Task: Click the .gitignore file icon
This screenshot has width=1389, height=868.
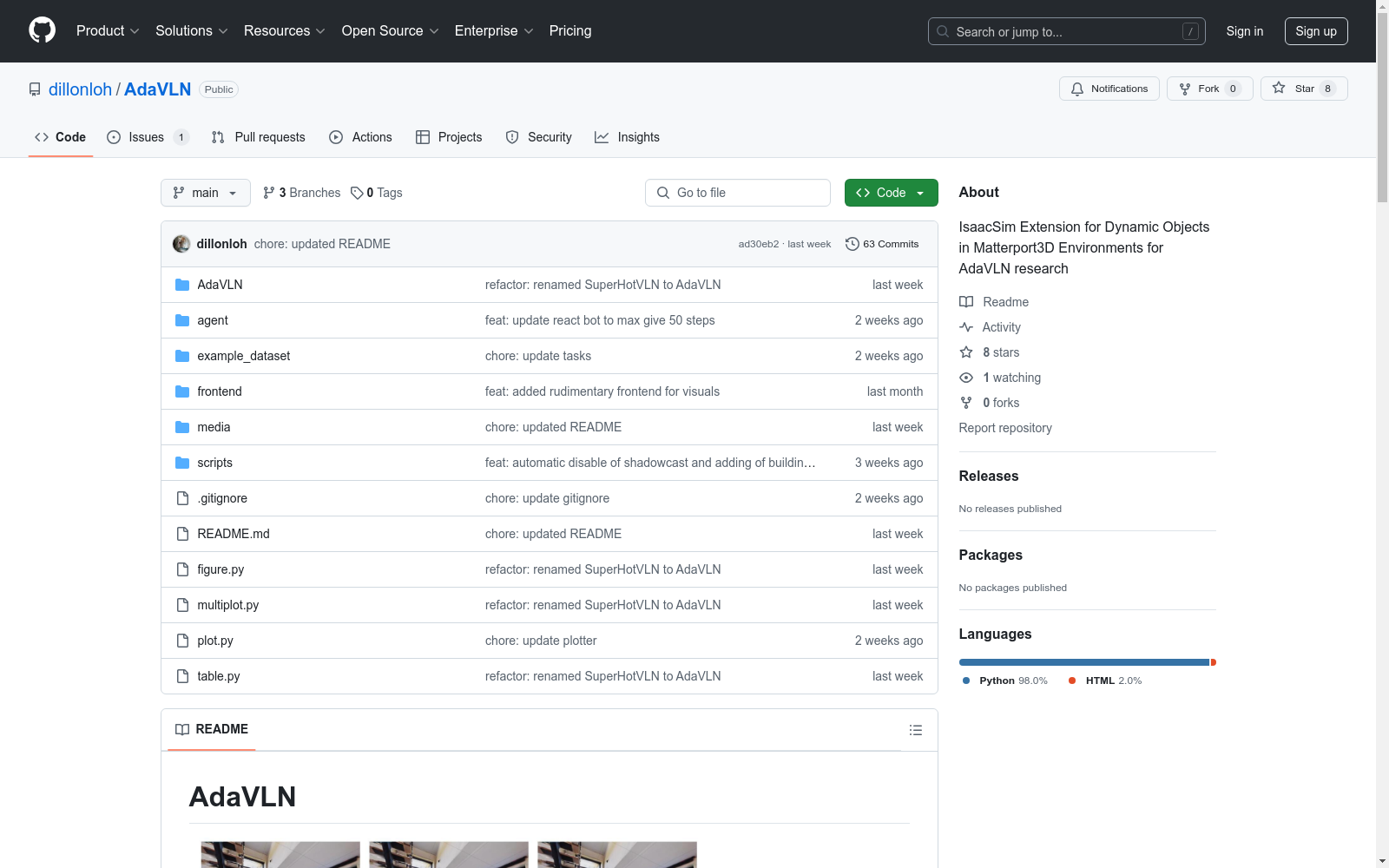Action: [x=182, y=498]
